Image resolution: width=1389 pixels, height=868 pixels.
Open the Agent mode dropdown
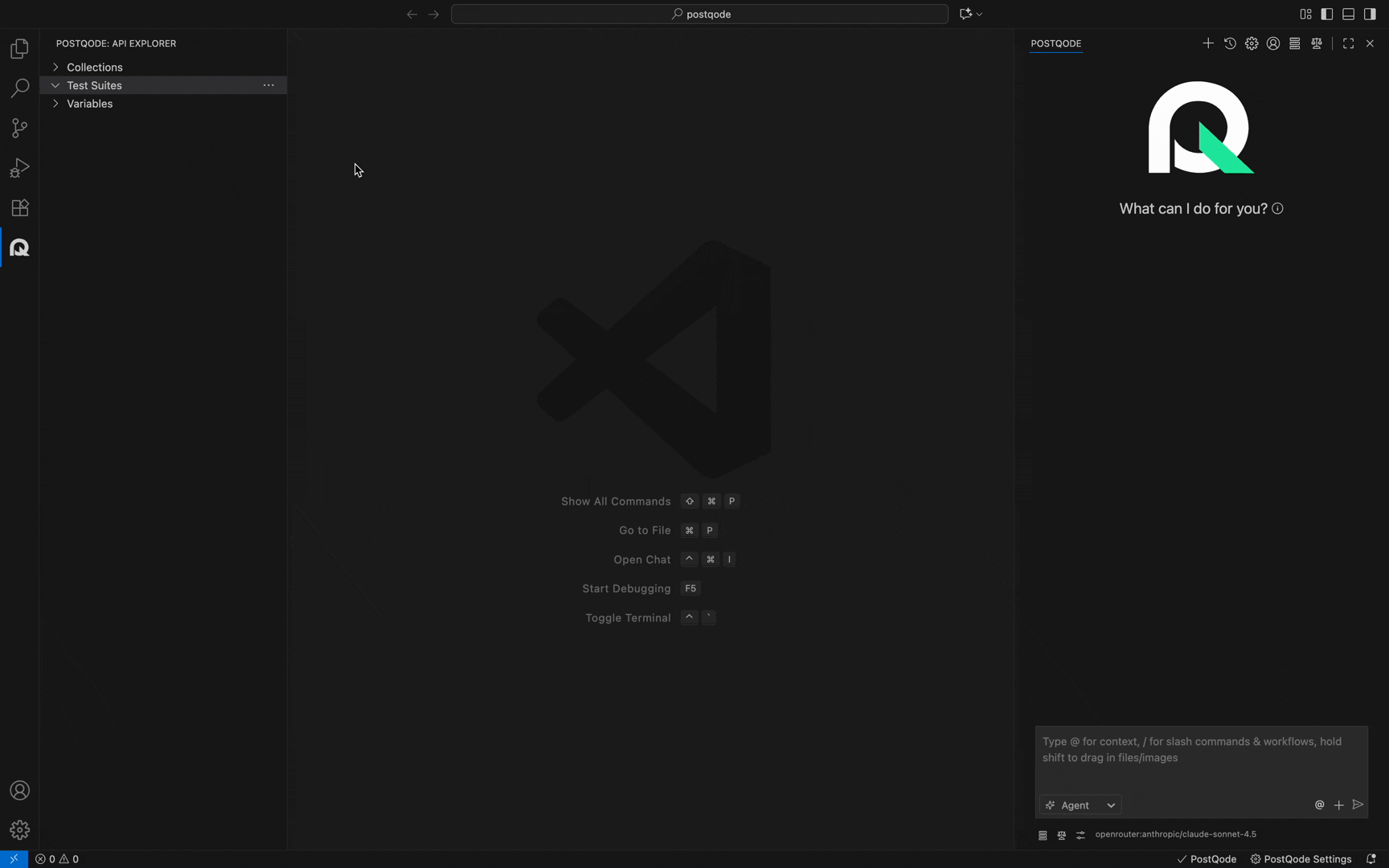[x=1080, y=805]
